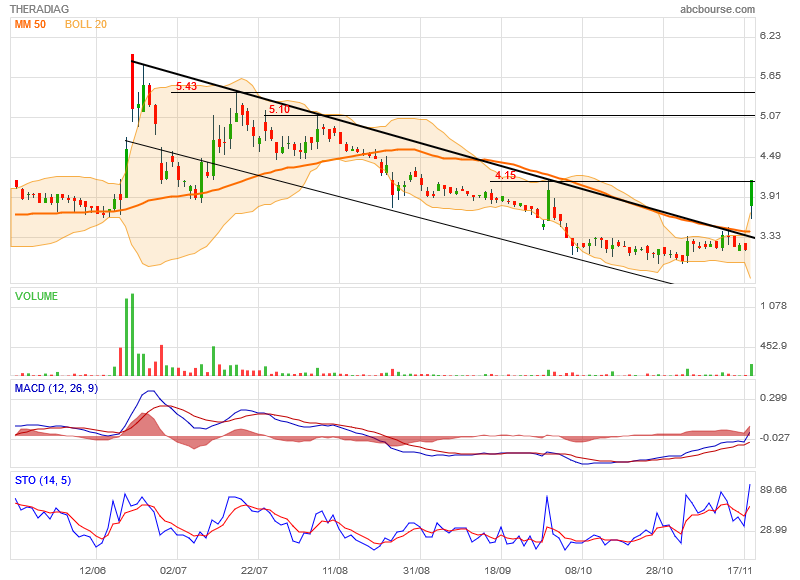The width and height of the screenshot is (800, 580).
Task: Click the VOLUME panel label
Action: [x=36, y=296]
